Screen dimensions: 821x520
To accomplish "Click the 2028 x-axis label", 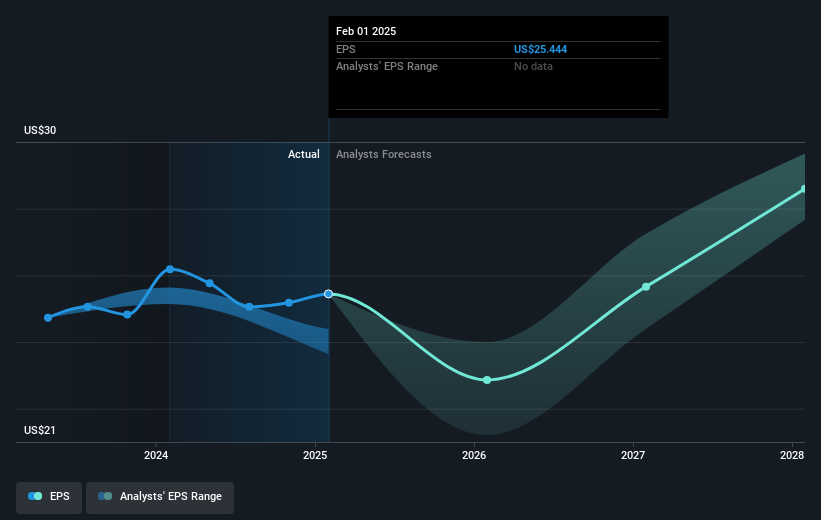I will [x=792, y=456].
